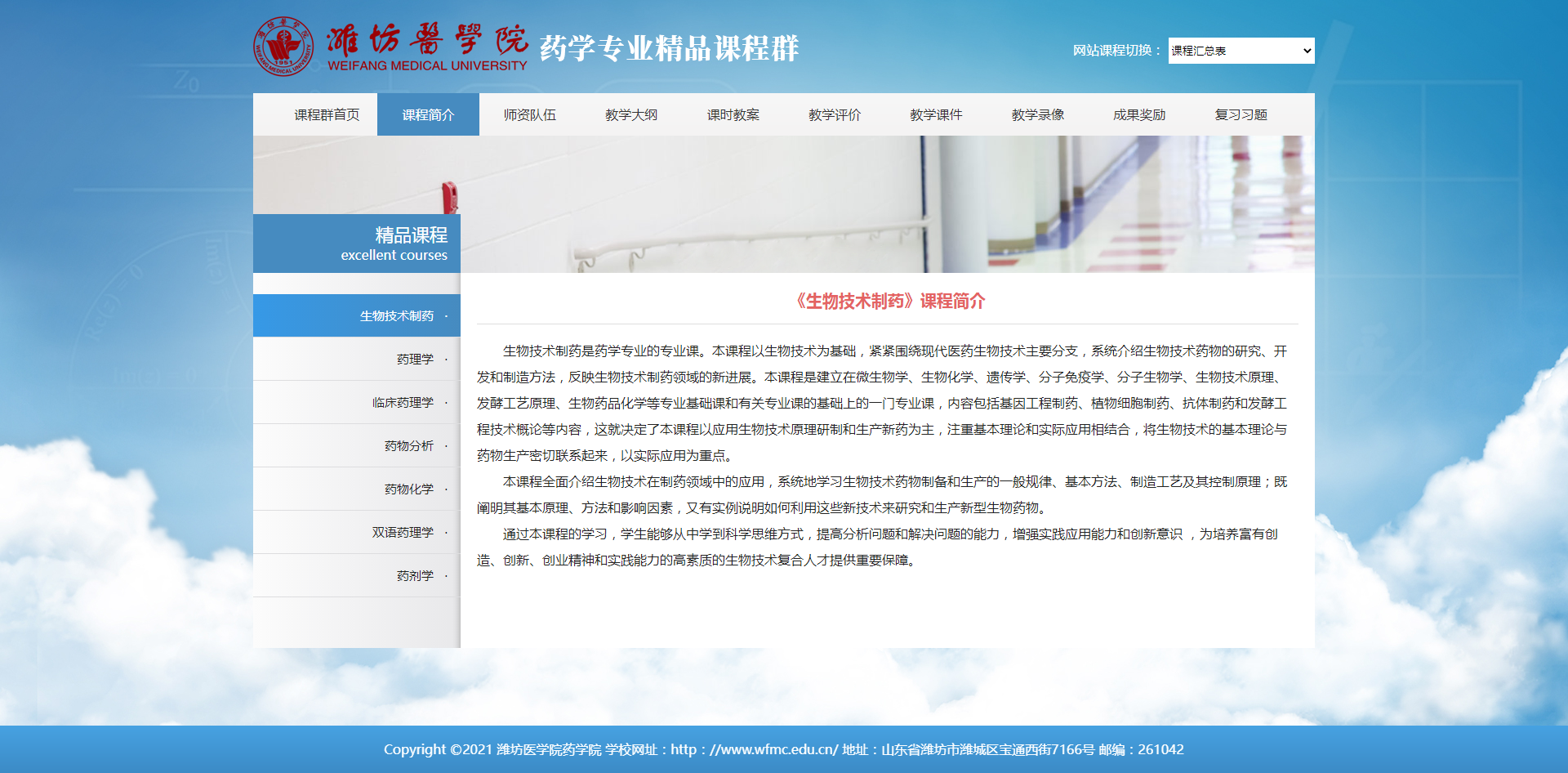The width and height of the screenshot is (1568, 773).
Task: Select 生物技术制药 course in sidebar
Action: tap(397, 316)
